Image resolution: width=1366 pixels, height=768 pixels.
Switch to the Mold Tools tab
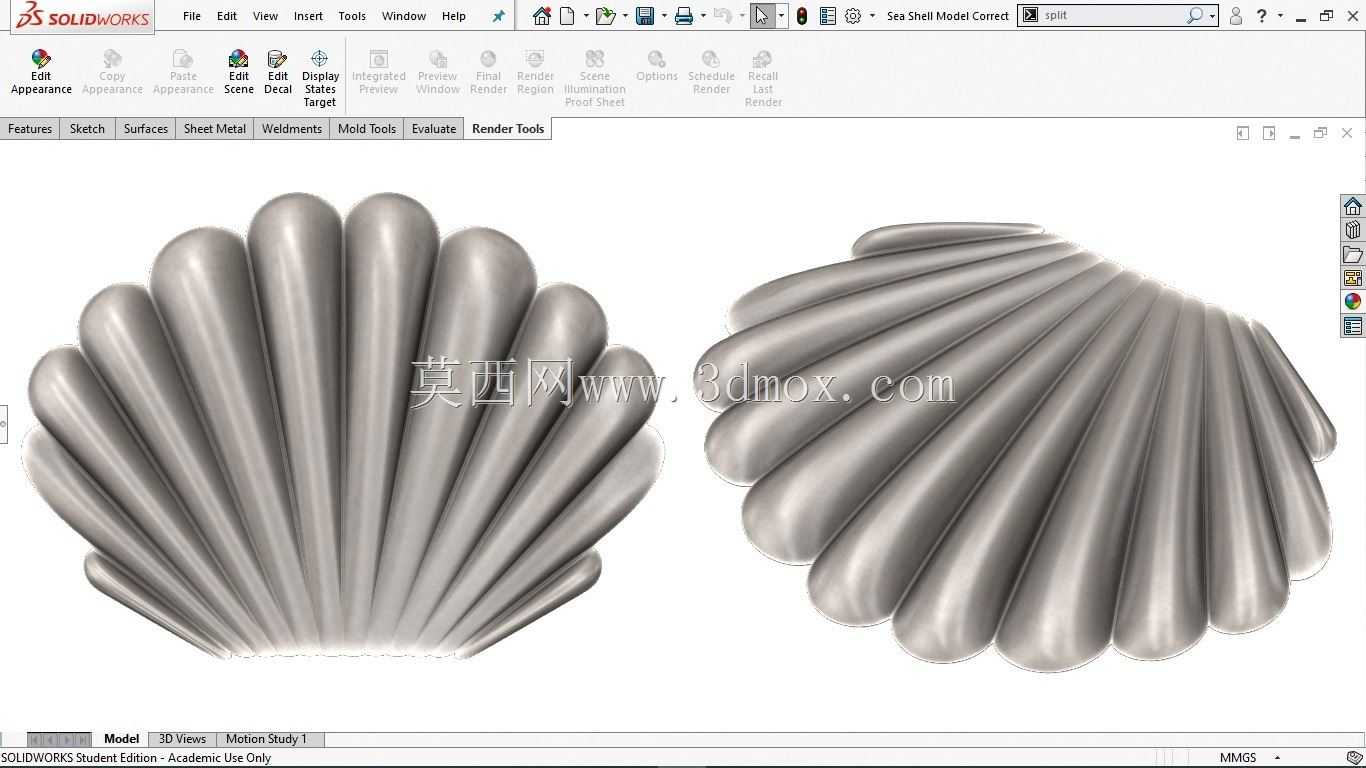click(367, 129)
